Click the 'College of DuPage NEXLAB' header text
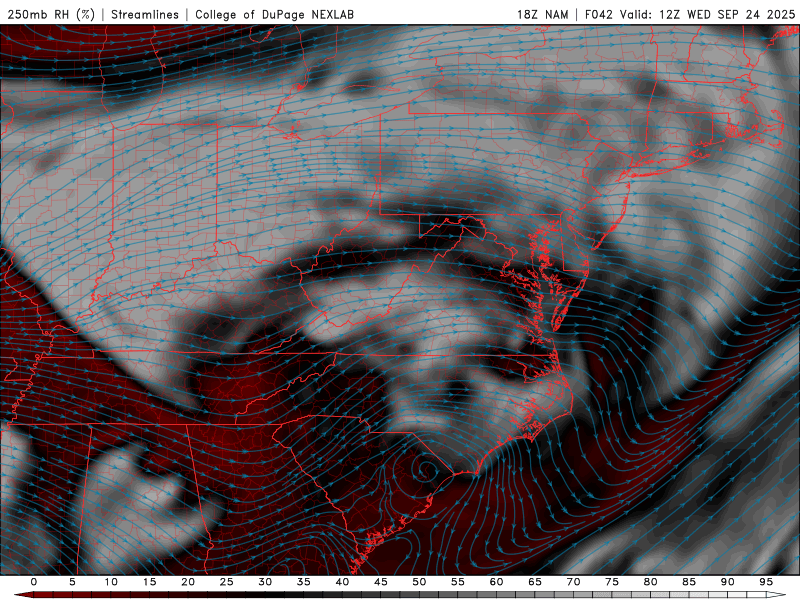This screenshot has height=600, width=800. tap(274, 14)
